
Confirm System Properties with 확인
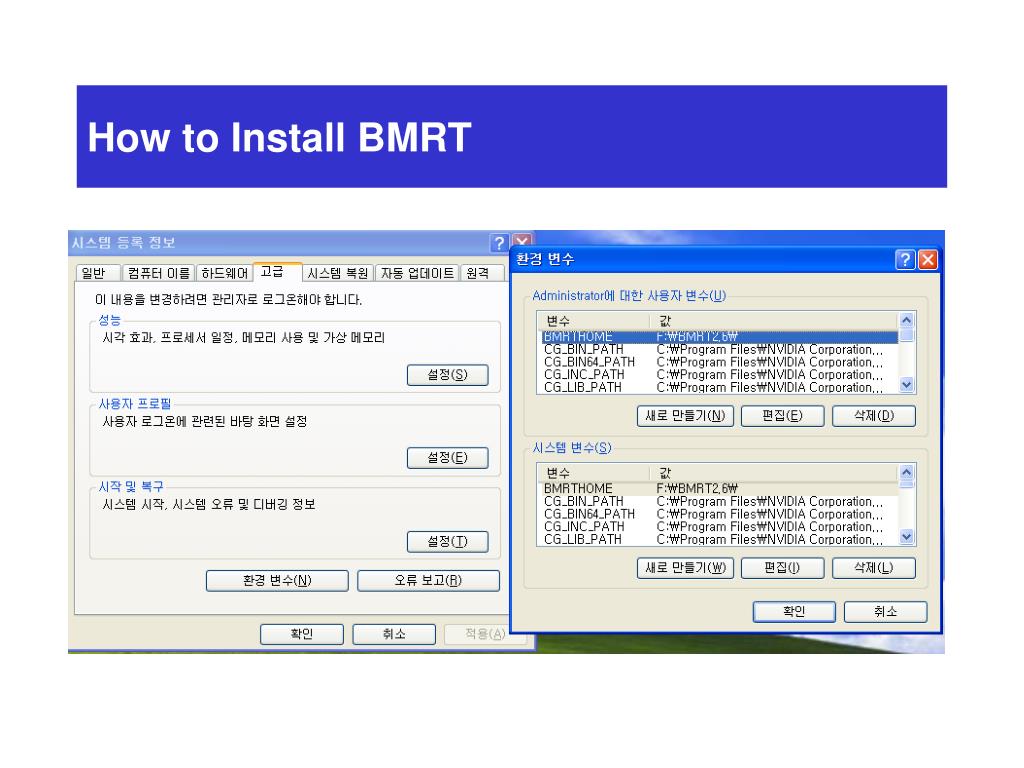pos(302,634)
